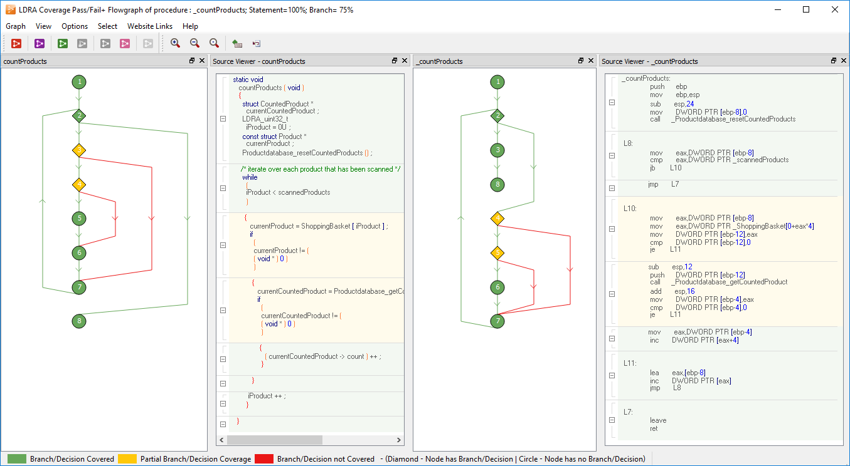Click the green flowgraph toolbar icon
Screen dimensions: 850x466
[x=63, y=43]
